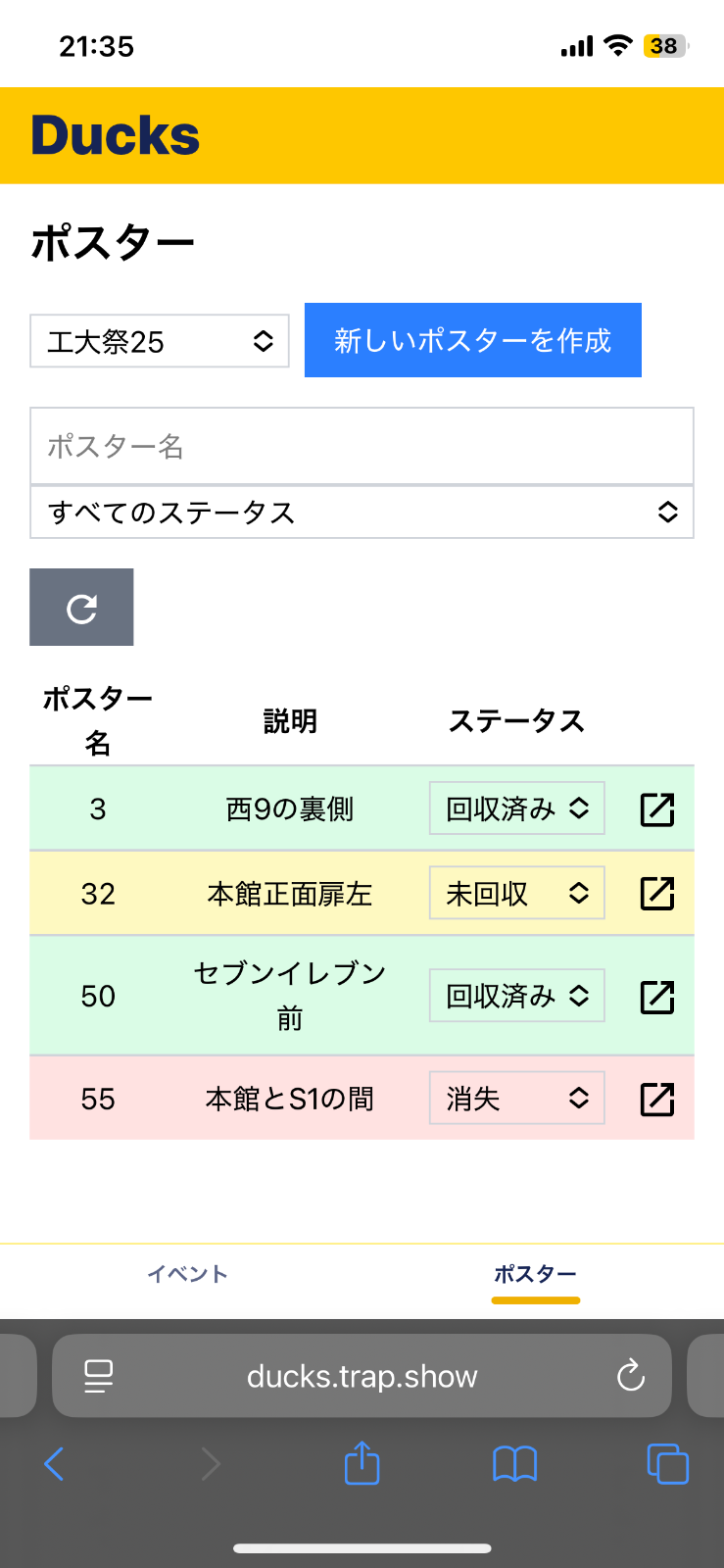The height and width of the screenshot is (1568, 724).
Task: Tap the page reload icon in address bar
Action: tap(630, 1376)
